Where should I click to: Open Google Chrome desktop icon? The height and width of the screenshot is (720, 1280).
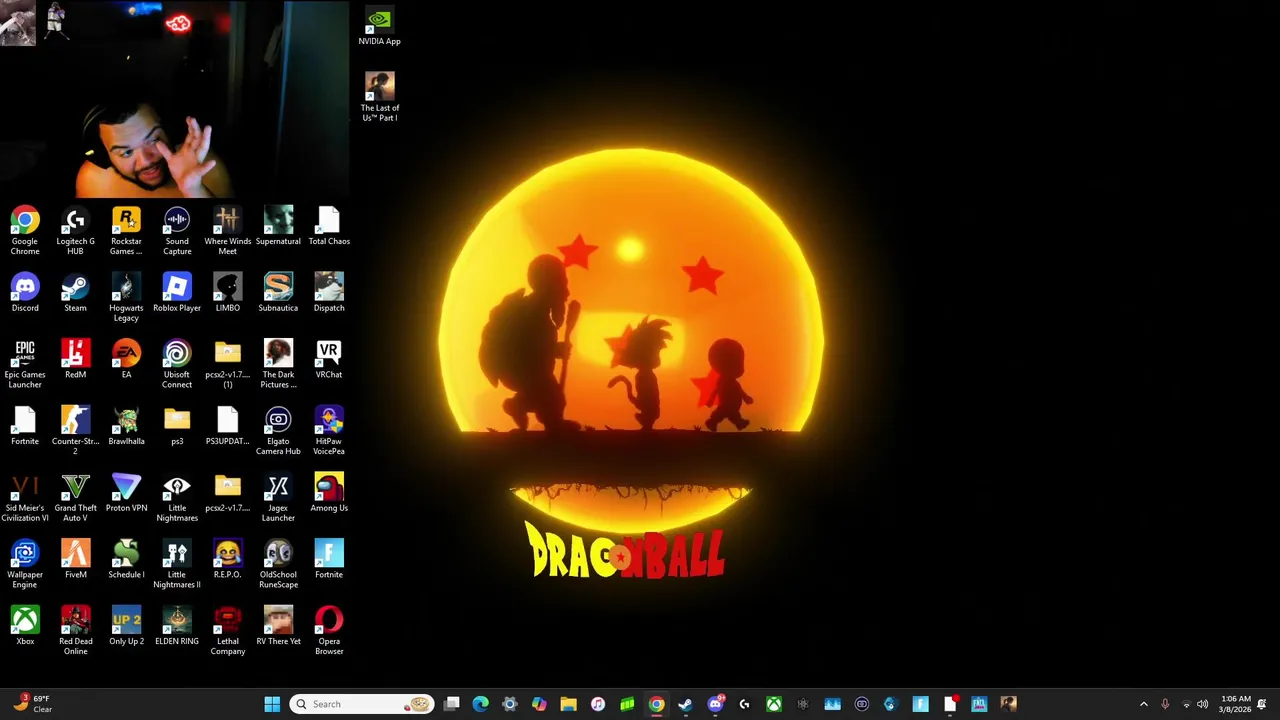pyautogui.click(x=25, y=230)
